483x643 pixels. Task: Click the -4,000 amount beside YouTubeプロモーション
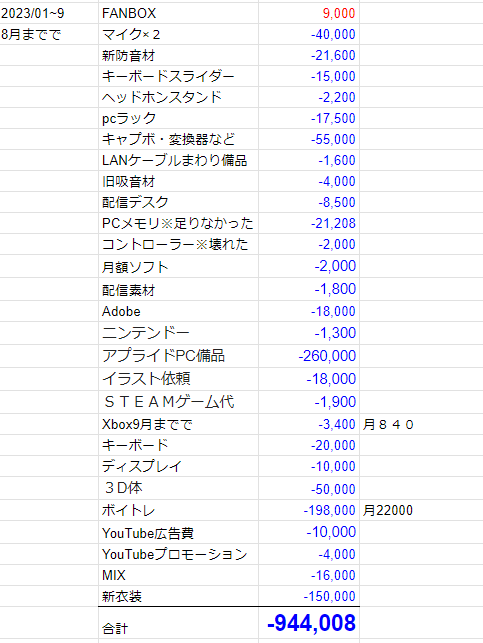tap(309, 554)
